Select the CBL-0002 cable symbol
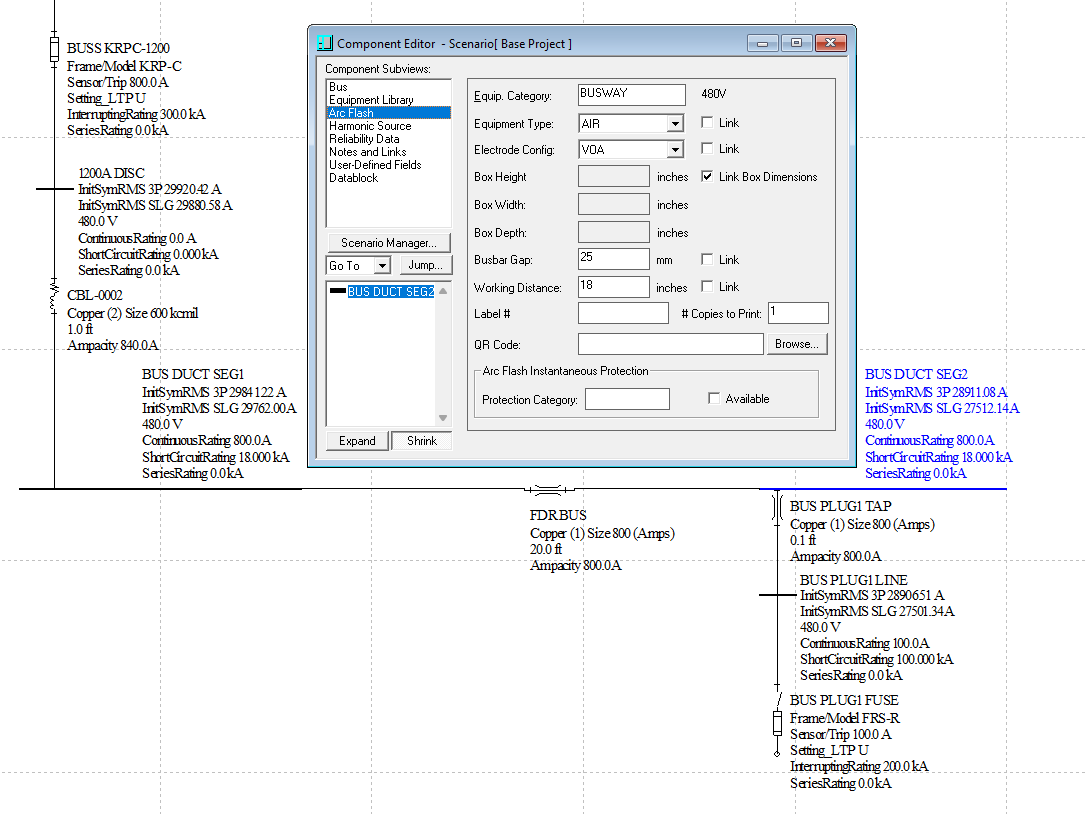Viewport: 1087px width, 814px height. click(54, 297)
